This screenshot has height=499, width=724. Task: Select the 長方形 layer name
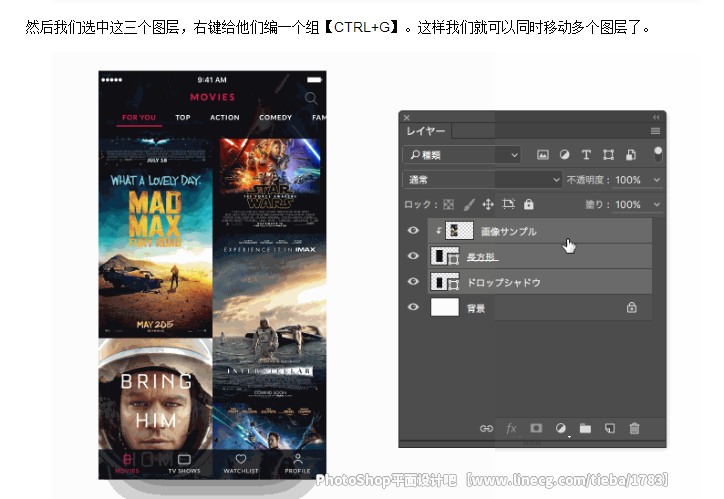click(x=482, y=257)
